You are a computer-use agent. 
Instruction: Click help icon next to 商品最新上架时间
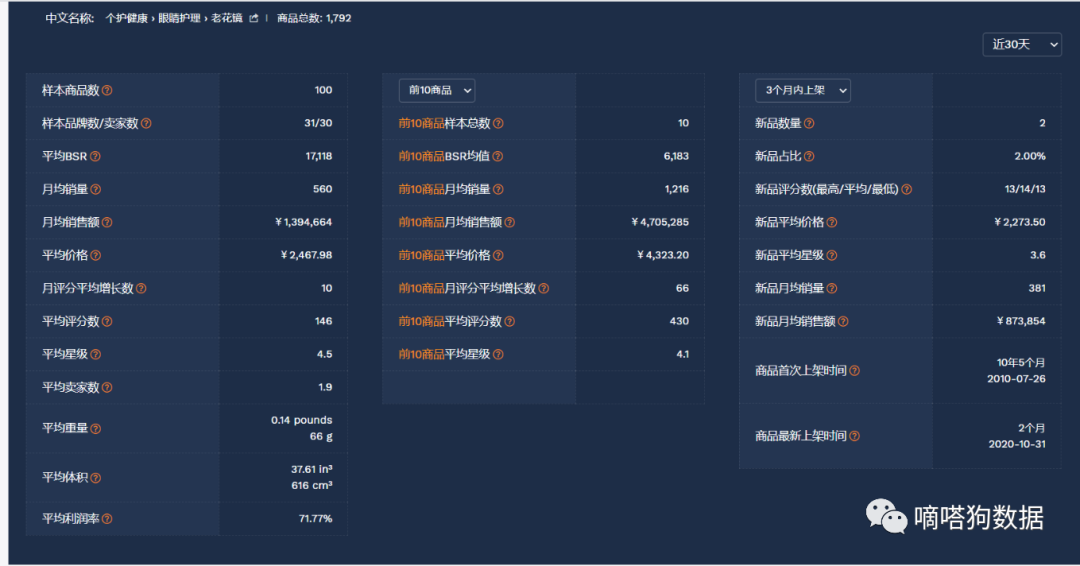click(854, 436)
